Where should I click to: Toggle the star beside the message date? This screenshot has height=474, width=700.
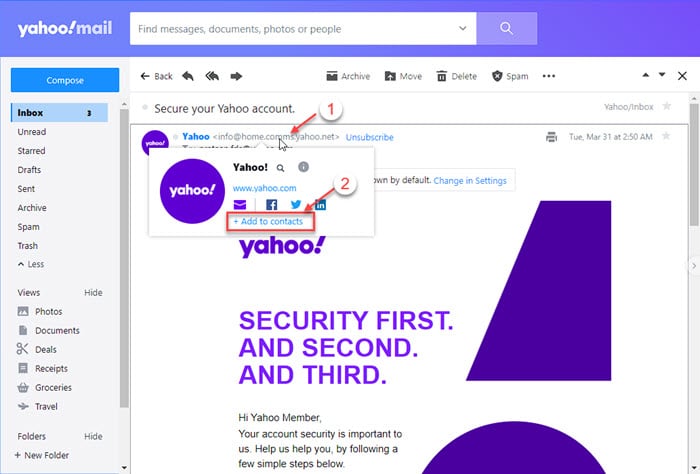tap(666, 136)
